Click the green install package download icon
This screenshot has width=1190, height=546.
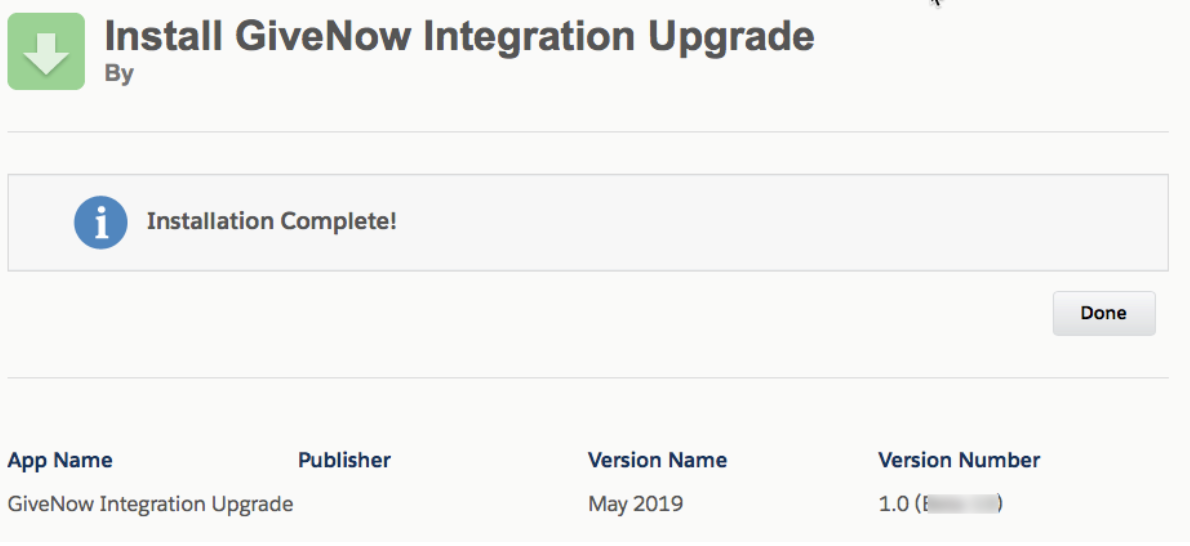[x=46, y=51]
